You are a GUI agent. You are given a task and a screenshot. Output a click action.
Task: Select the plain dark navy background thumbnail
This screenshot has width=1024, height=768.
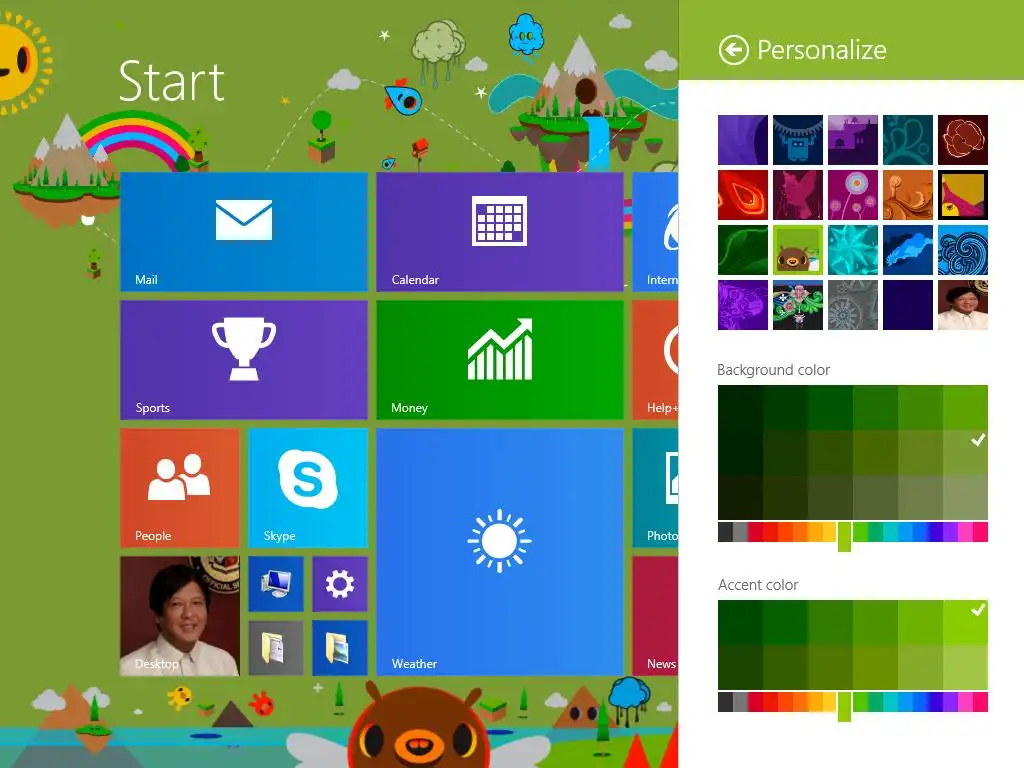click(x=908, y=305)
